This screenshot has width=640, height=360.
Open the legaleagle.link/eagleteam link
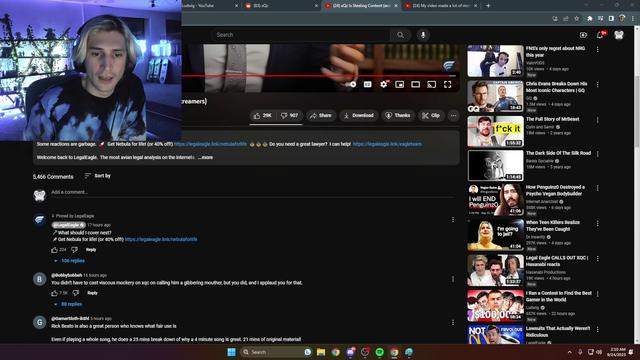(387, 144)
